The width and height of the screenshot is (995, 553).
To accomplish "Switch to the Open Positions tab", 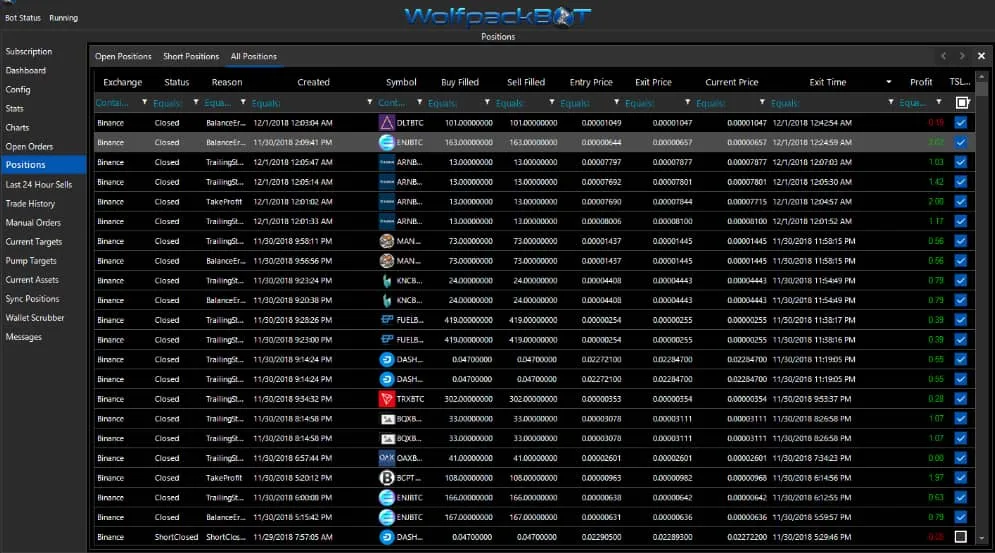I will (123, 57).
